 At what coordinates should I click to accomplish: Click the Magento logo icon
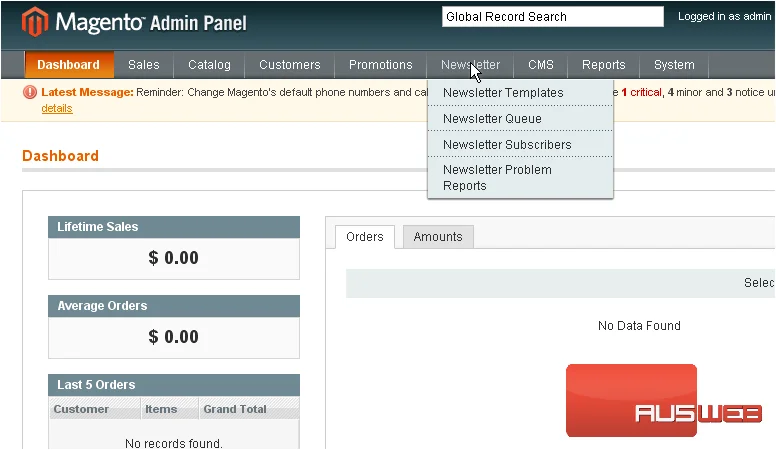(x=35, y=22)
